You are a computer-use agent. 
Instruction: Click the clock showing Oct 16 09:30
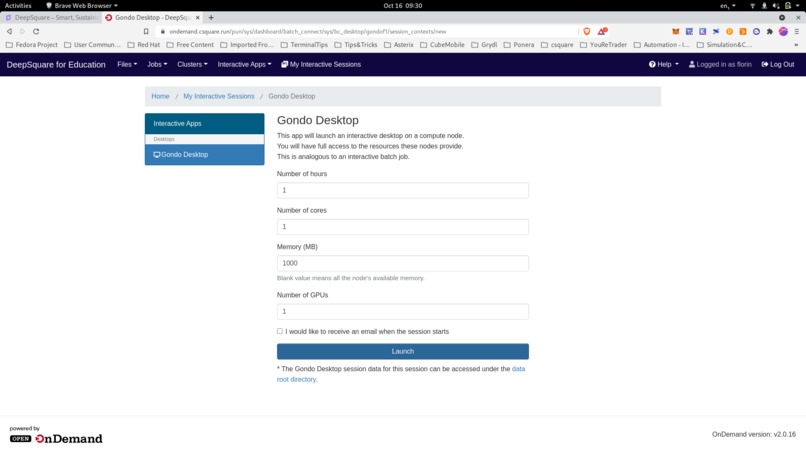click(x=402, y=6)
